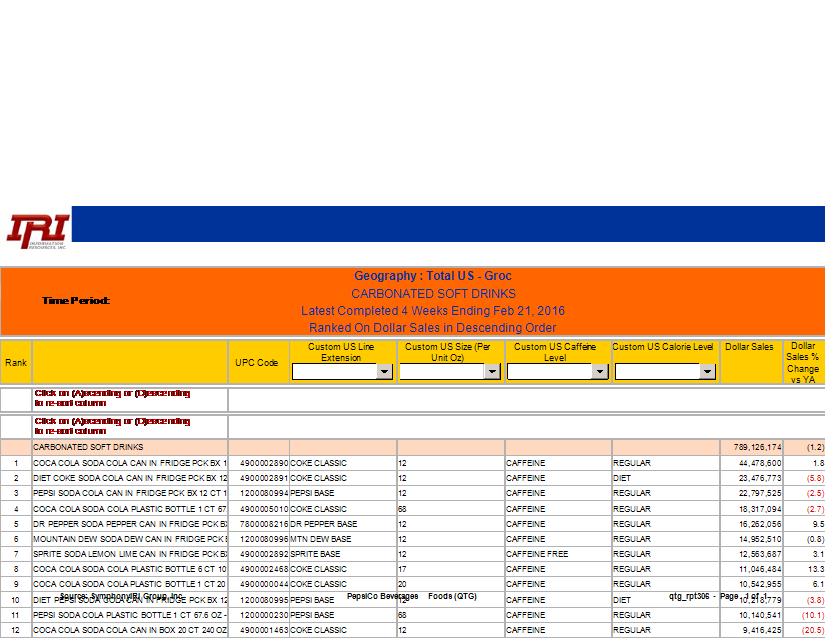Select dollar sales value 44,478,600
The height and width of the screenshot is (638, 825).
[x=760, y=463]
